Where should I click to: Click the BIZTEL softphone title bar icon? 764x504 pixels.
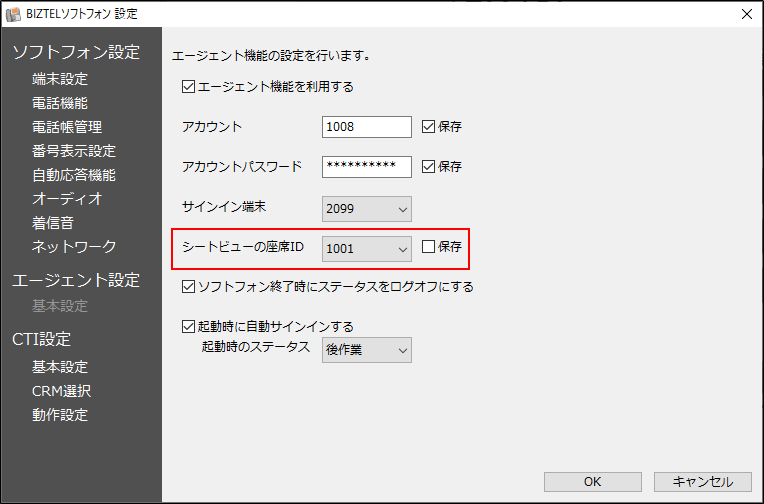(x=13, y=14)
